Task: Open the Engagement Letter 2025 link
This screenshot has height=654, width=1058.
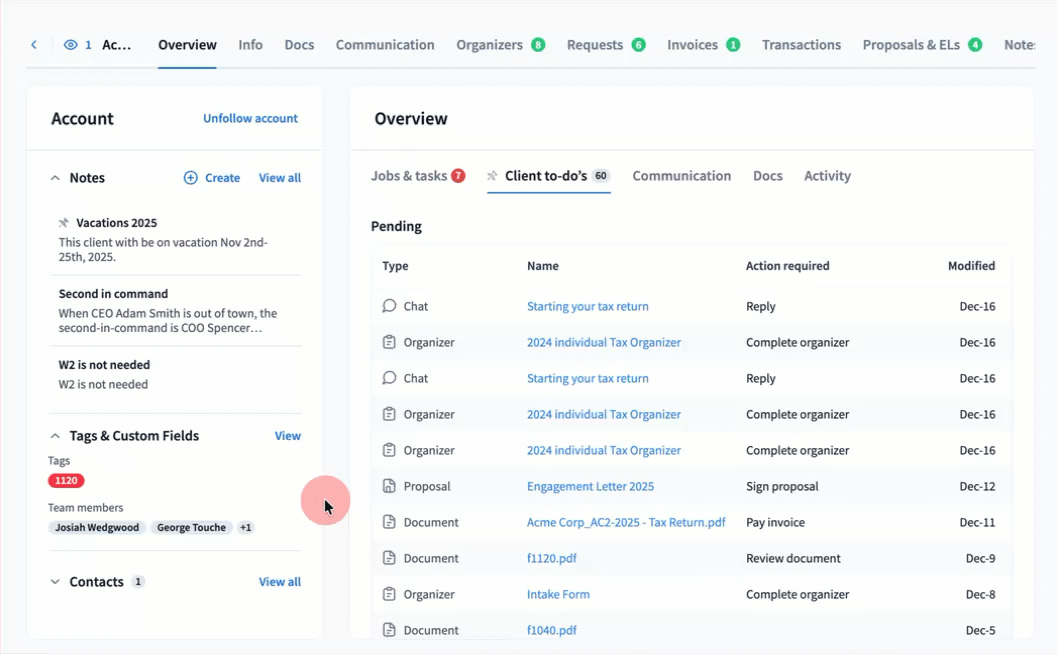Action: 590,487
